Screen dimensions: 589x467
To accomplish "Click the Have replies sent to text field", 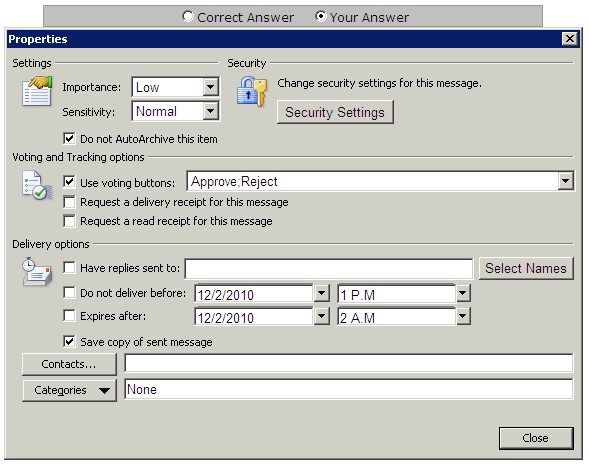I will pyautogui.click(x=329, y=269).
